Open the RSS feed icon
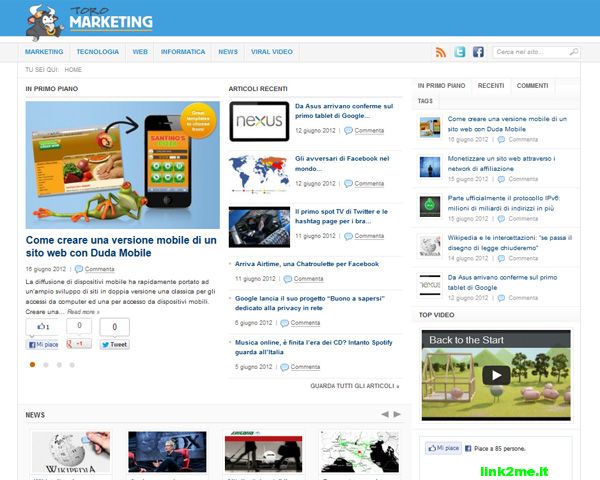The height and width of the screenshot is (480, 600). (441, 52)
